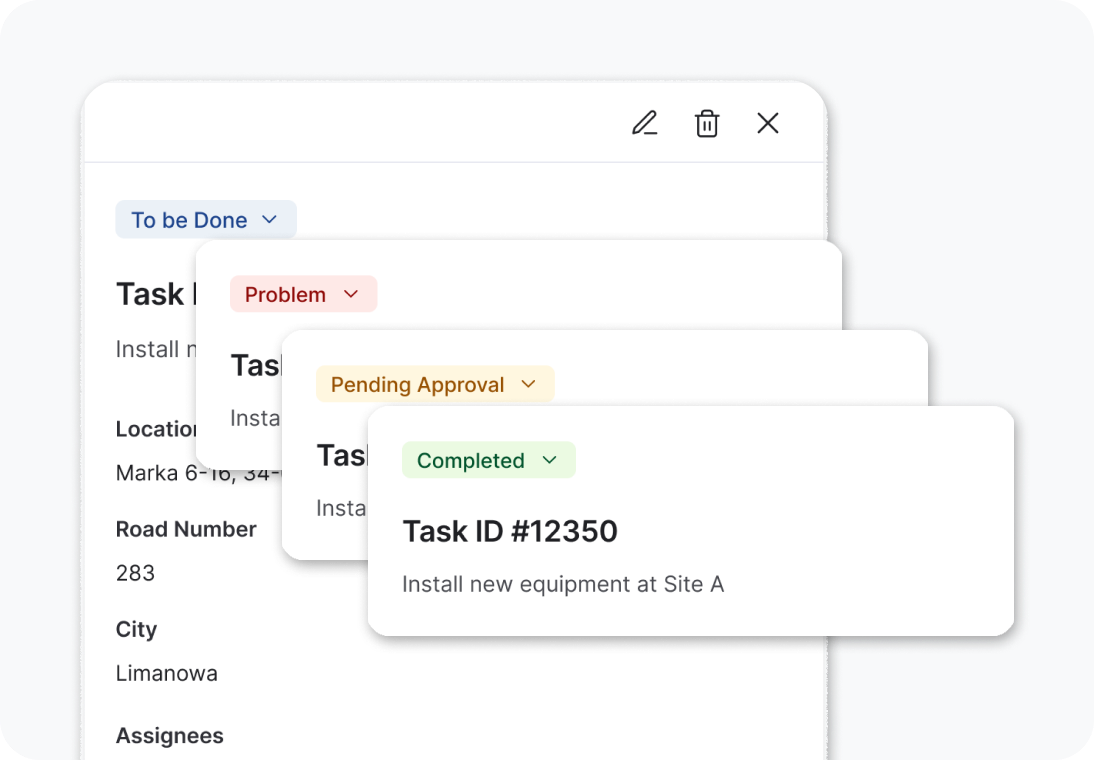Click the pencil edit icon
This screenshot has width=1094, height=760.
point(645,123)
